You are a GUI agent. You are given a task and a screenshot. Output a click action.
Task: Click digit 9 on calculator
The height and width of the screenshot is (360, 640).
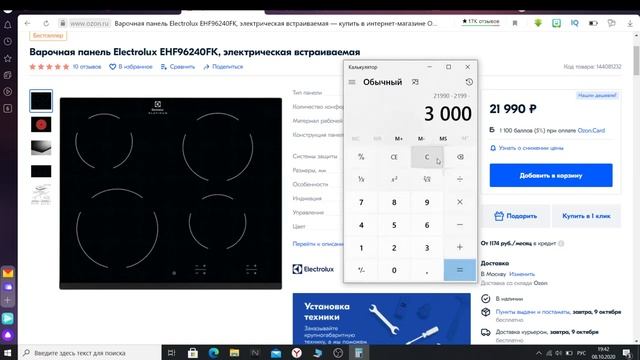427,202
